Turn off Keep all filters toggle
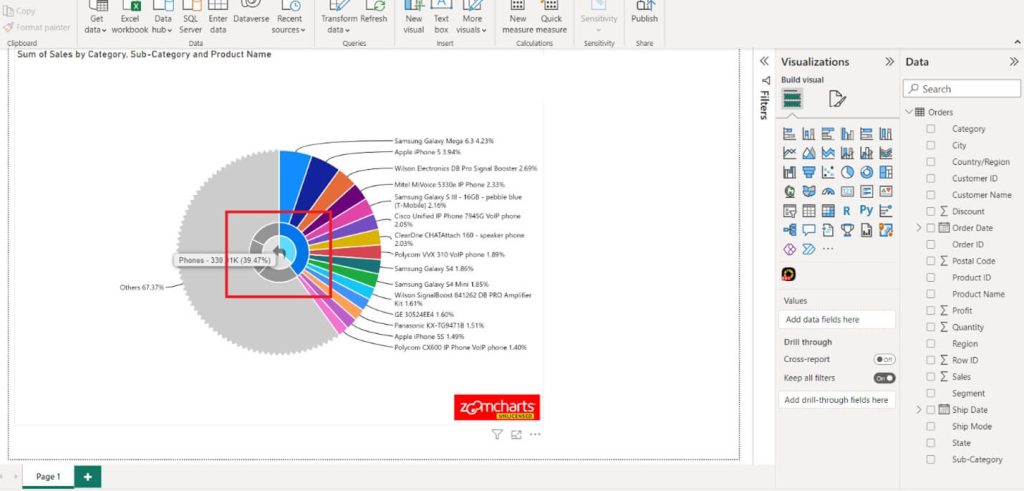1024x491 pixels. pos(885,378)
